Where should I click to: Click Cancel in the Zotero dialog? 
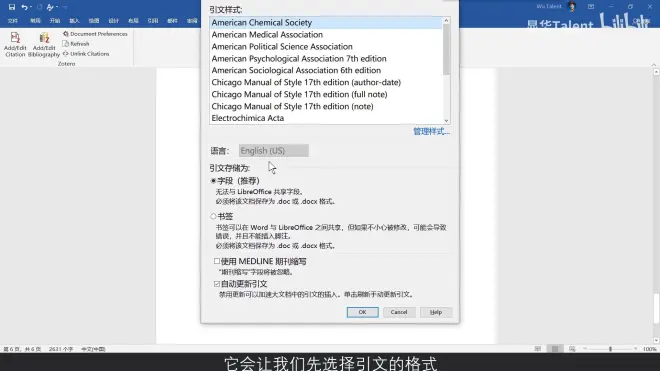coord(399,312)
